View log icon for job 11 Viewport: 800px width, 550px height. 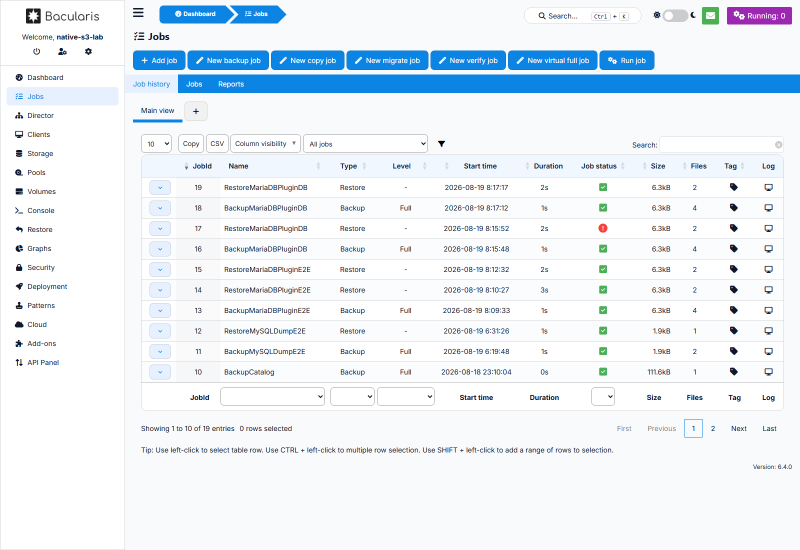tap(768, 351)
